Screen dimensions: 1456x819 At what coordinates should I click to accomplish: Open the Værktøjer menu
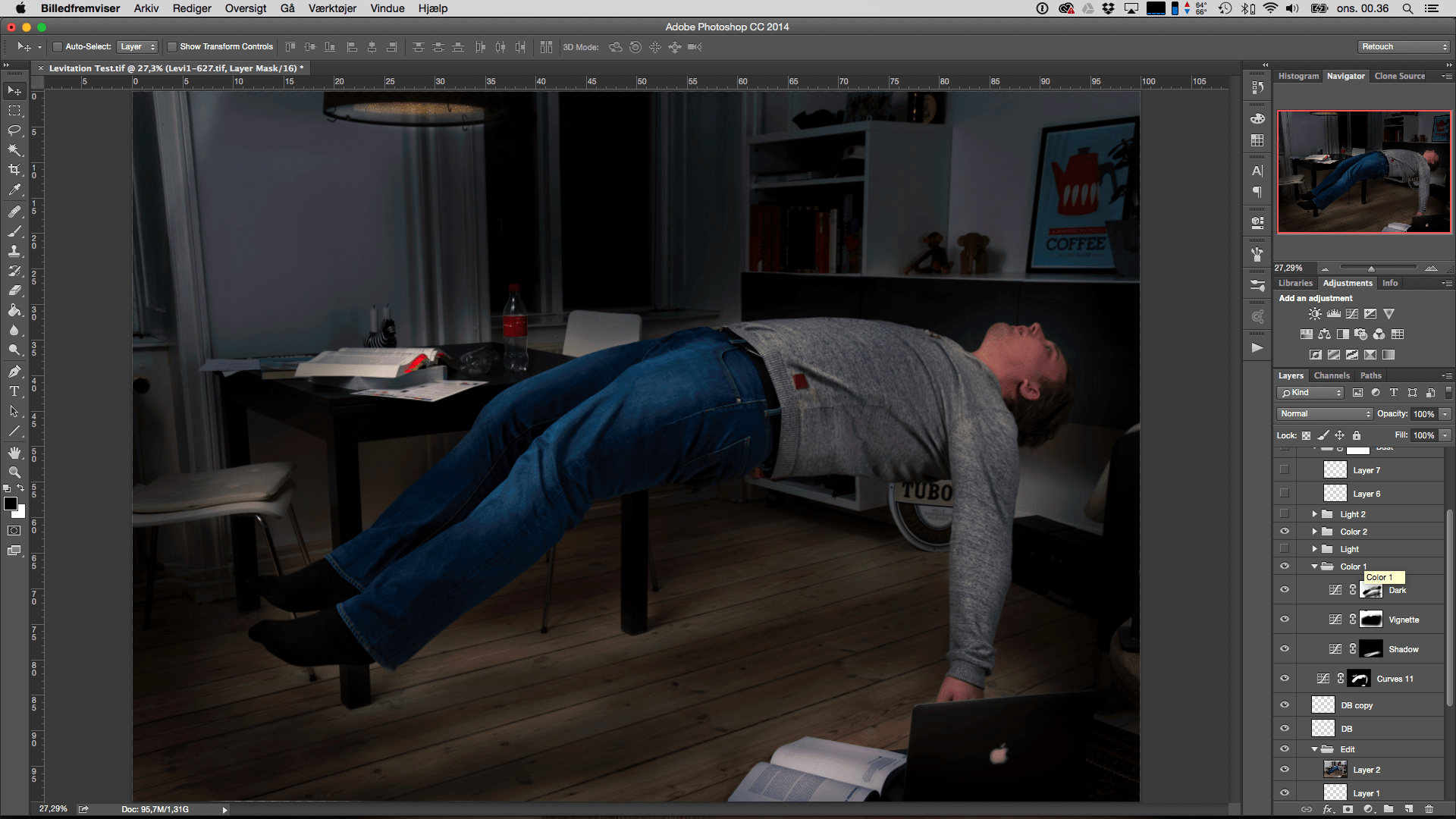332,8
